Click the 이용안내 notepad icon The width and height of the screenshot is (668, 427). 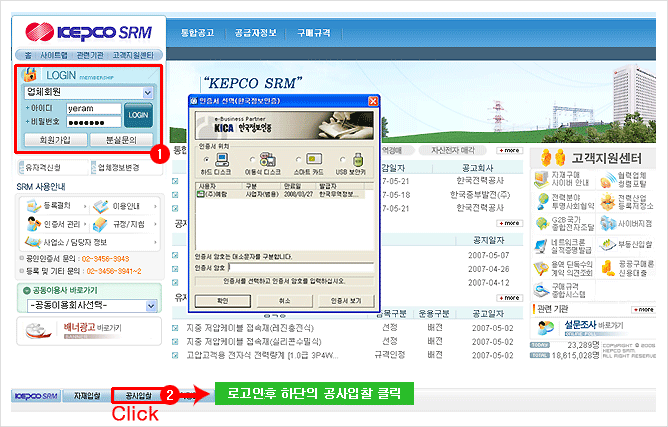(101, 206)
